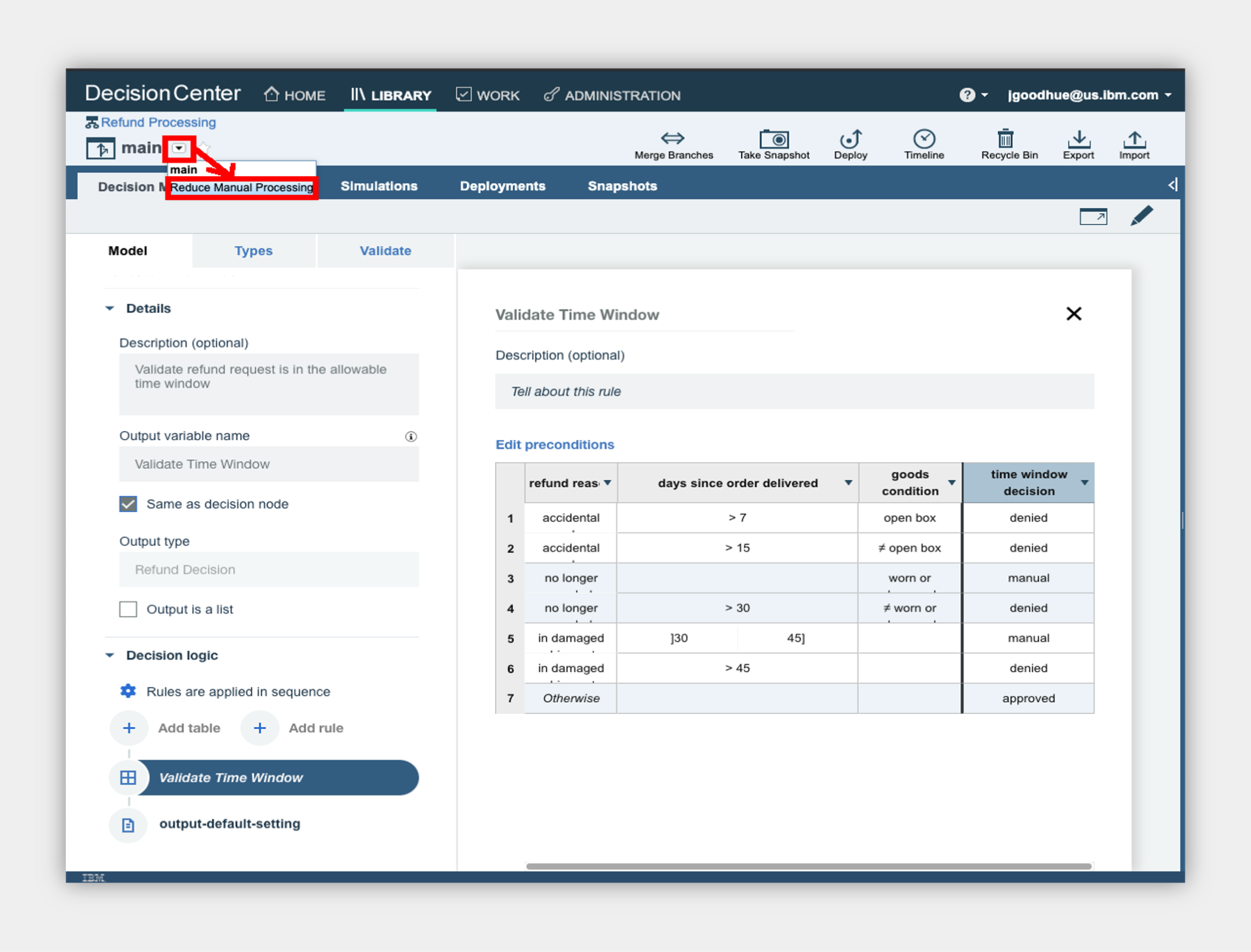Click the Take Snapshot camera icon
The height and width of the screenshot is (952, 1251).
[x=774, y=139]
